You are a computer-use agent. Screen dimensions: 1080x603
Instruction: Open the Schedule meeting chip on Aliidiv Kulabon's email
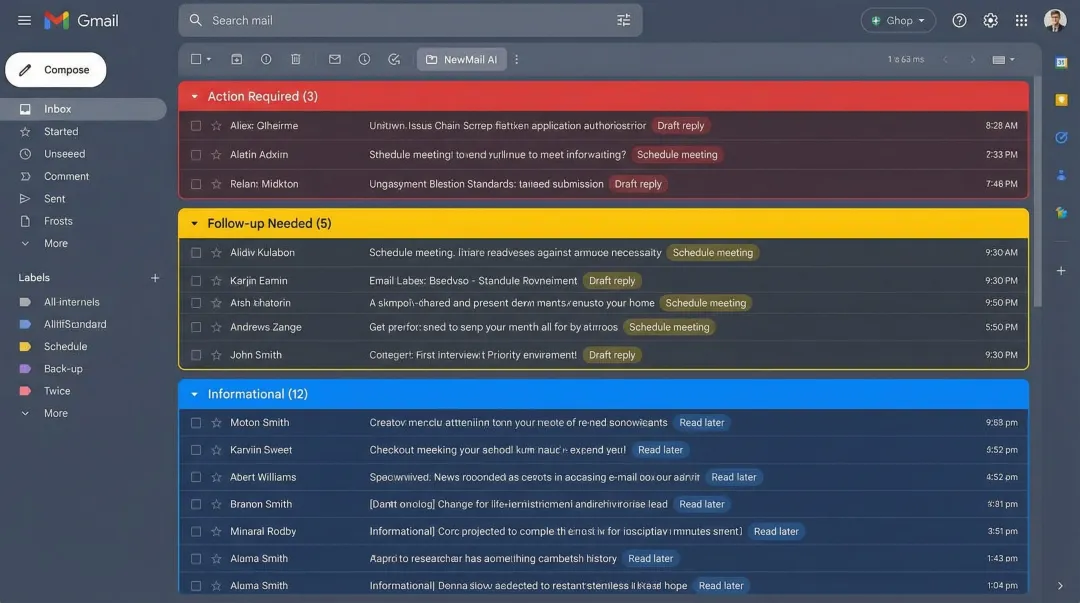(x=712, y=251)
